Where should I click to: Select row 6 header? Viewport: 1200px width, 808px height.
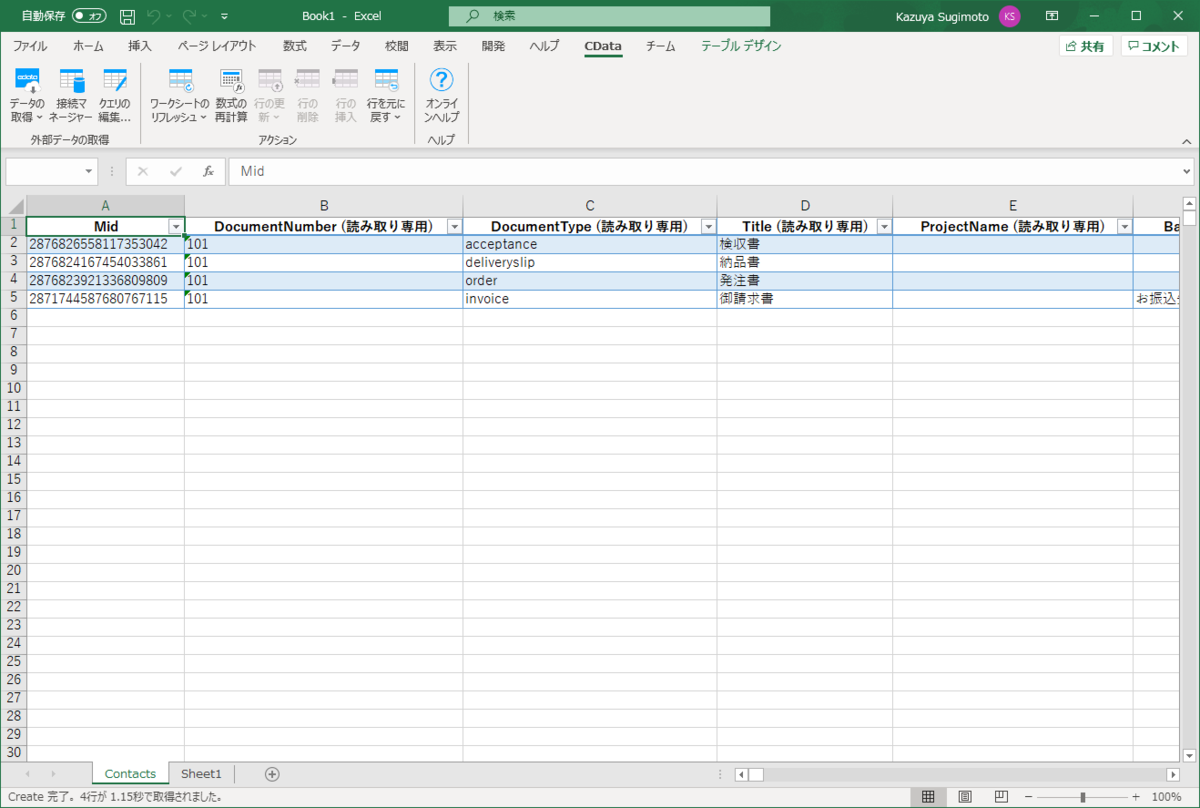[x=13, y=316]
